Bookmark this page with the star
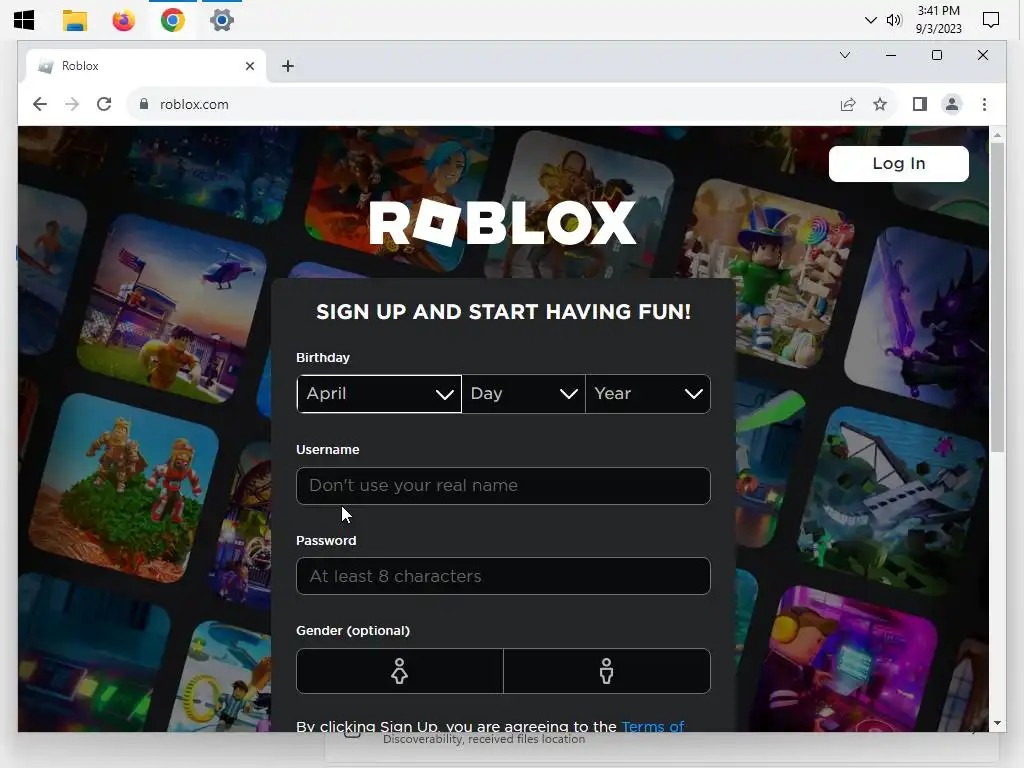 click(880, 104)
